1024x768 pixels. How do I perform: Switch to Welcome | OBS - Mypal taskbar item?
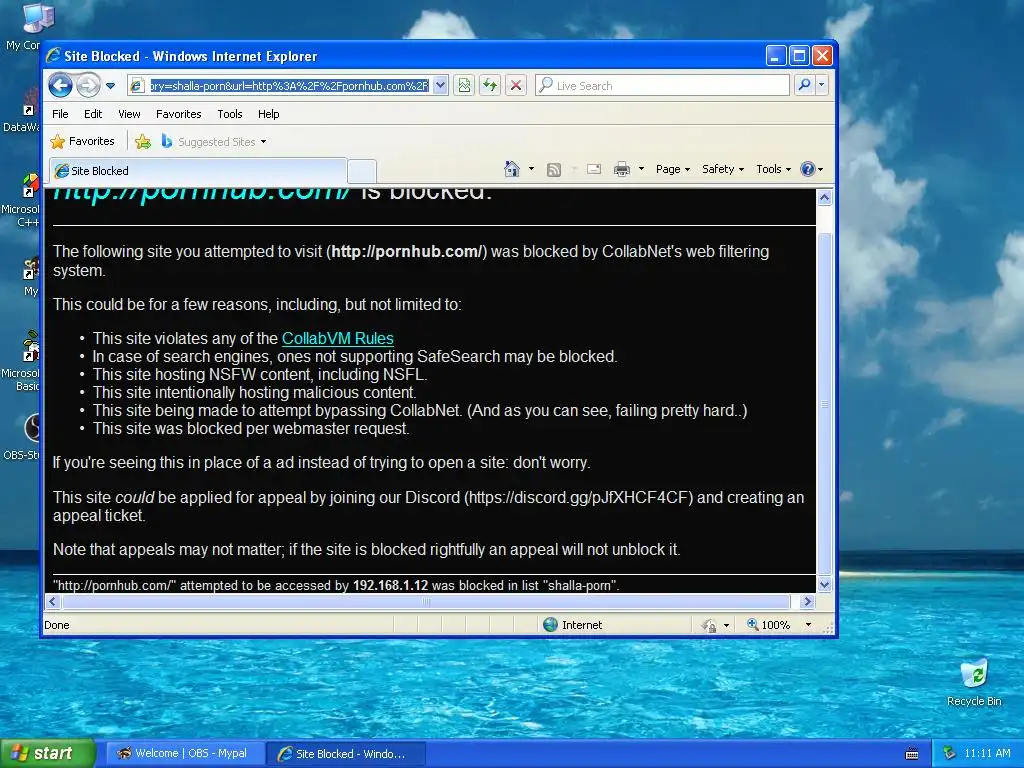click(185, 753)
